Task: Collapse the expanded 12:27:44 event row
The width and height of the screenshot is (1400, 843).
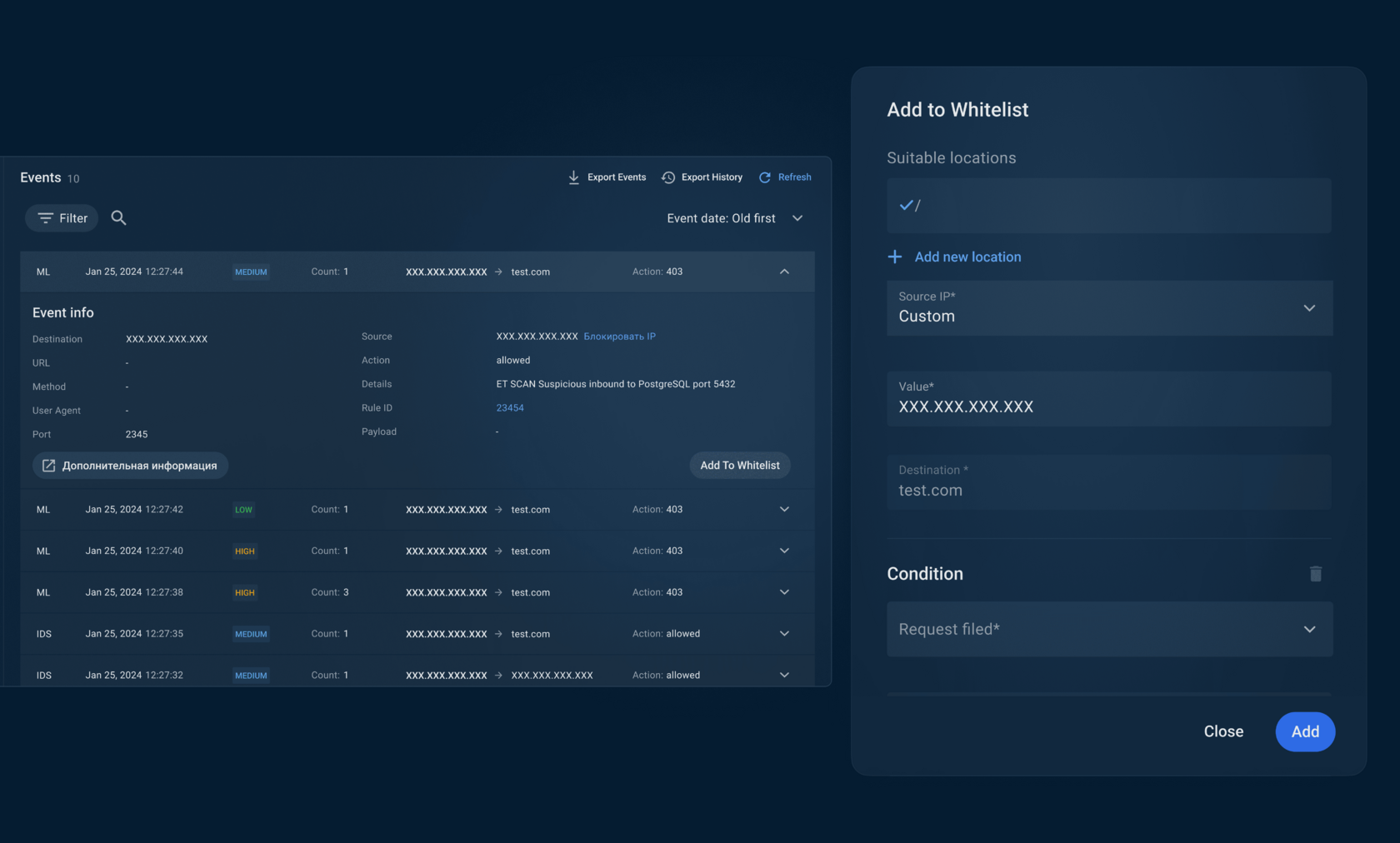Action: tap(784, 272)
